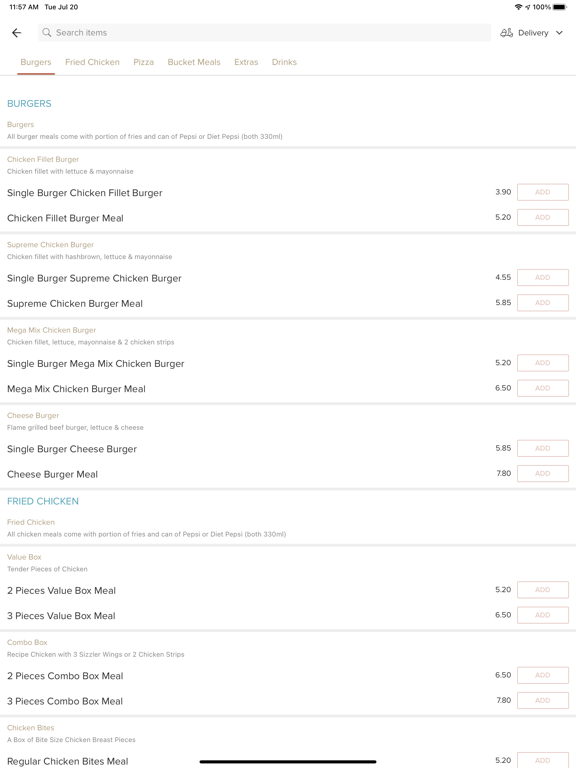Viewport: 576px width, 768px height.
Task: Add Supreme Chicken Burger Meal
Action: pyautogui.click(x=543, y=303)
